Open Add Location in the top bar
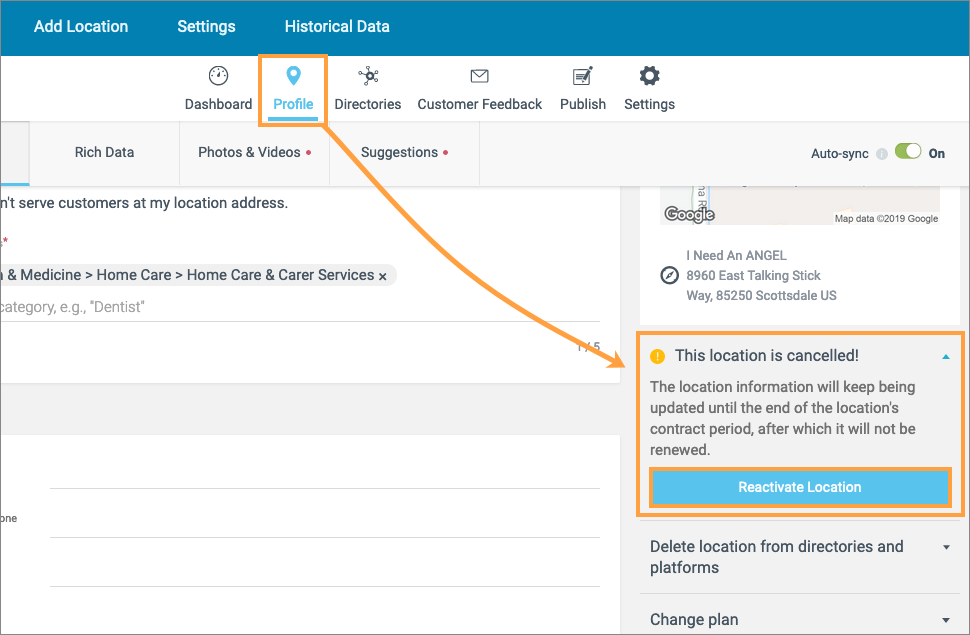The image size is (970, 635). tap(81, 27)
